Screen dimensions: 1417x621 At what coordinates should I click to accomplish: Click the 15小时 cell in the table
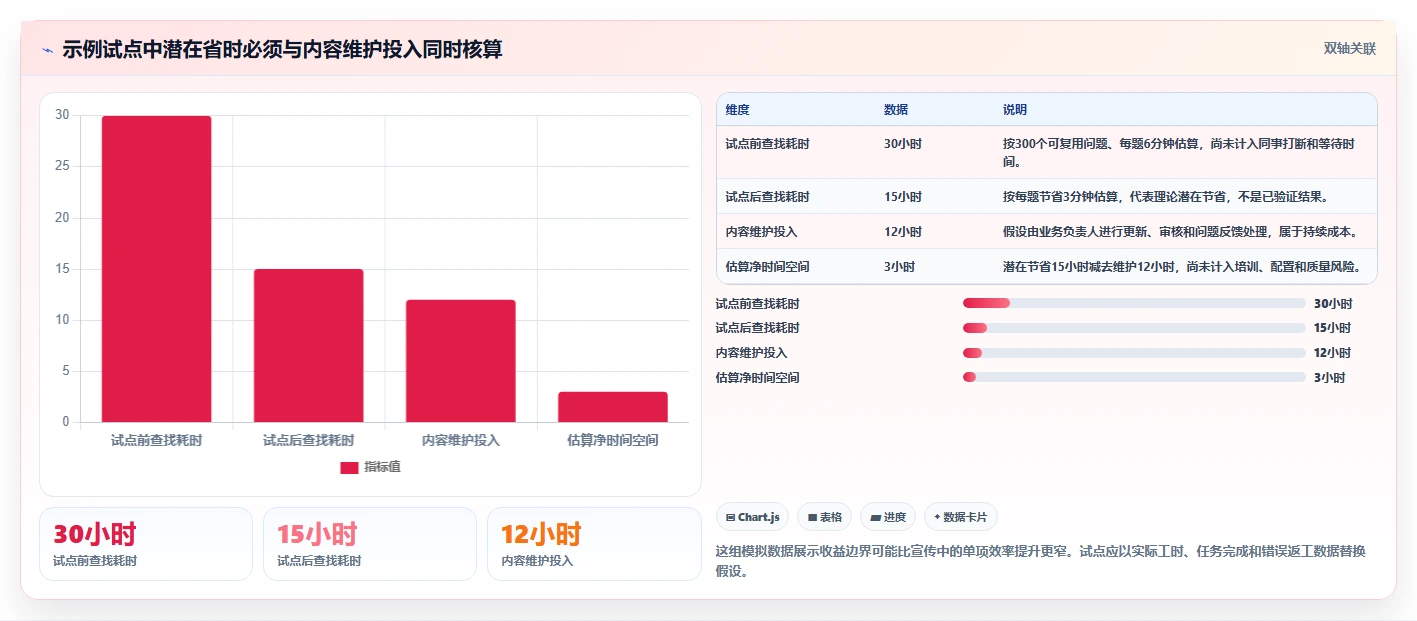[903, 197]
